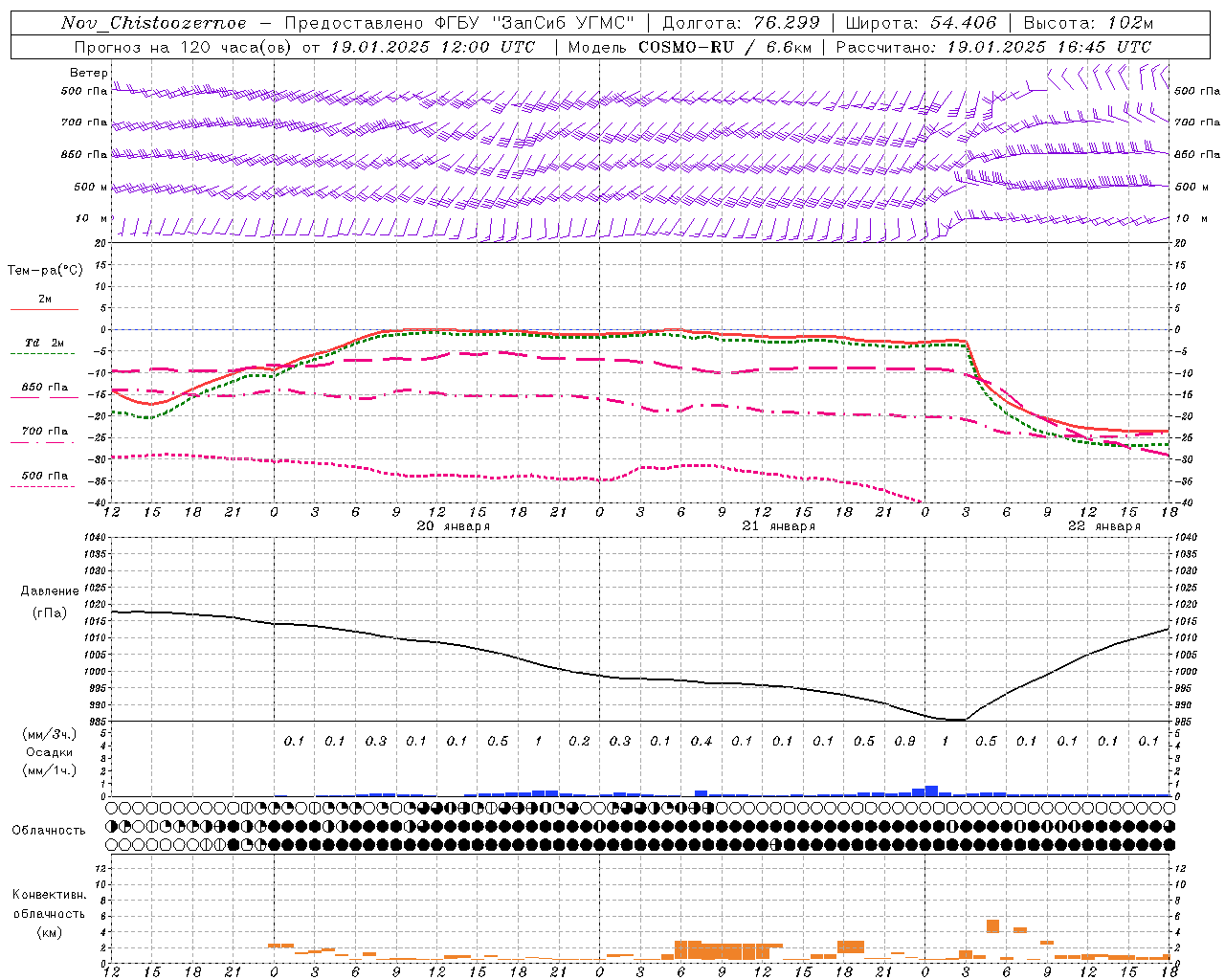Screen dimensions: 1225x980
Task: Click '850 гПа' entry in temperature legend
Action: pyautogui.click(x=44, y=388)
